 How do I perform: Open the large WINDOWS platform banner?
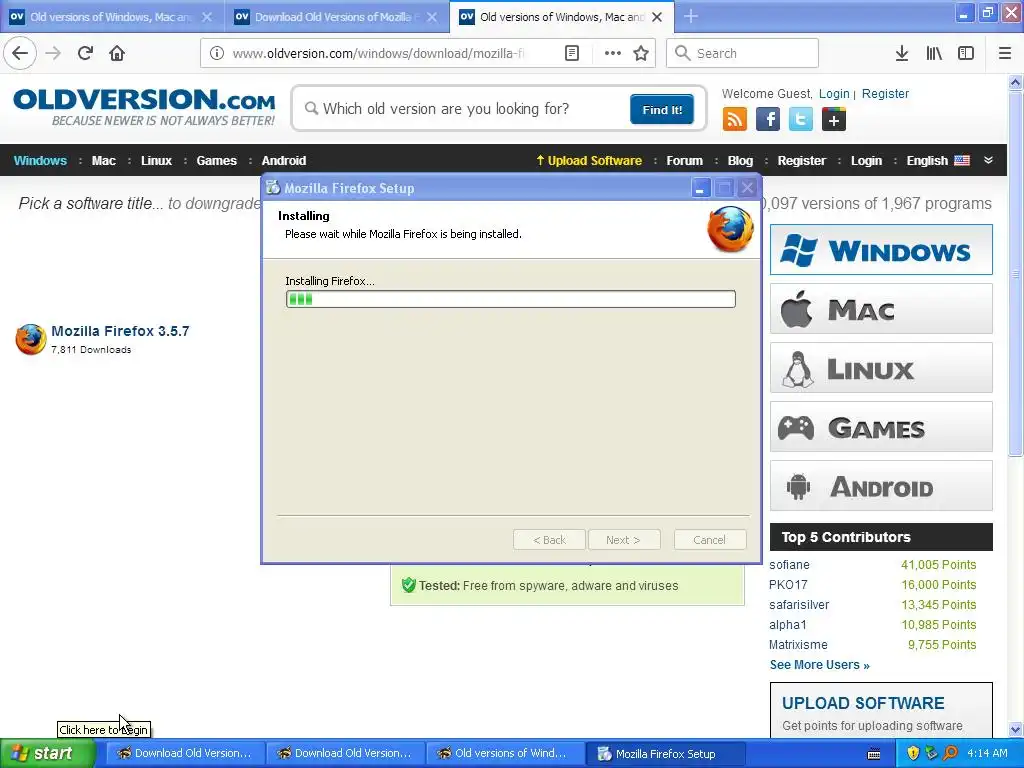[881, 249]
